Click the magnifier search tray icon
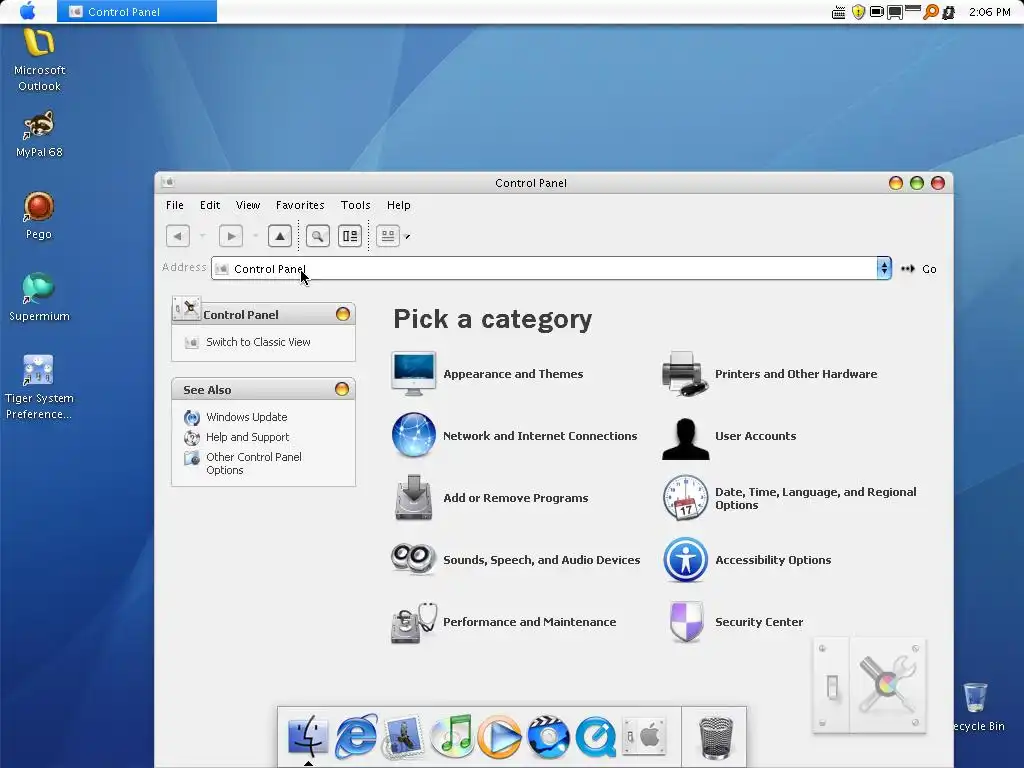The image size is (1024, 768). [931, 12]
